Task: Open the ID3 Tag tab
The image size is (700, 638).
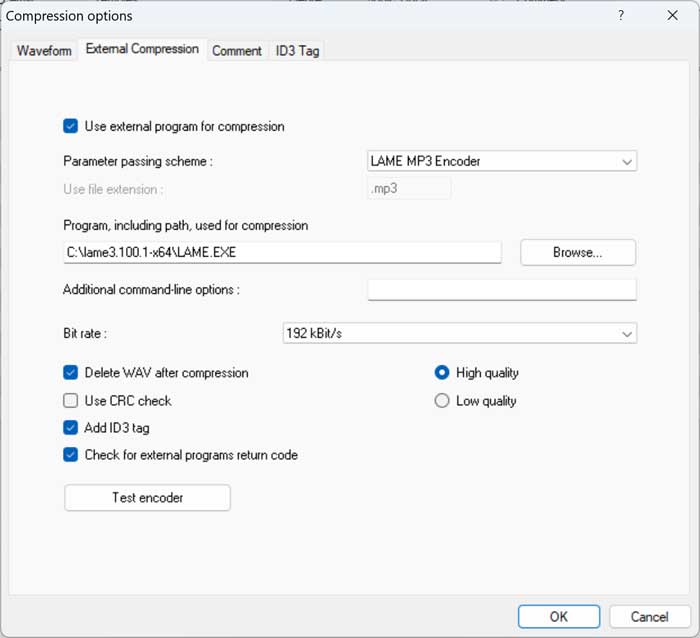Action: tap(297, 50)
